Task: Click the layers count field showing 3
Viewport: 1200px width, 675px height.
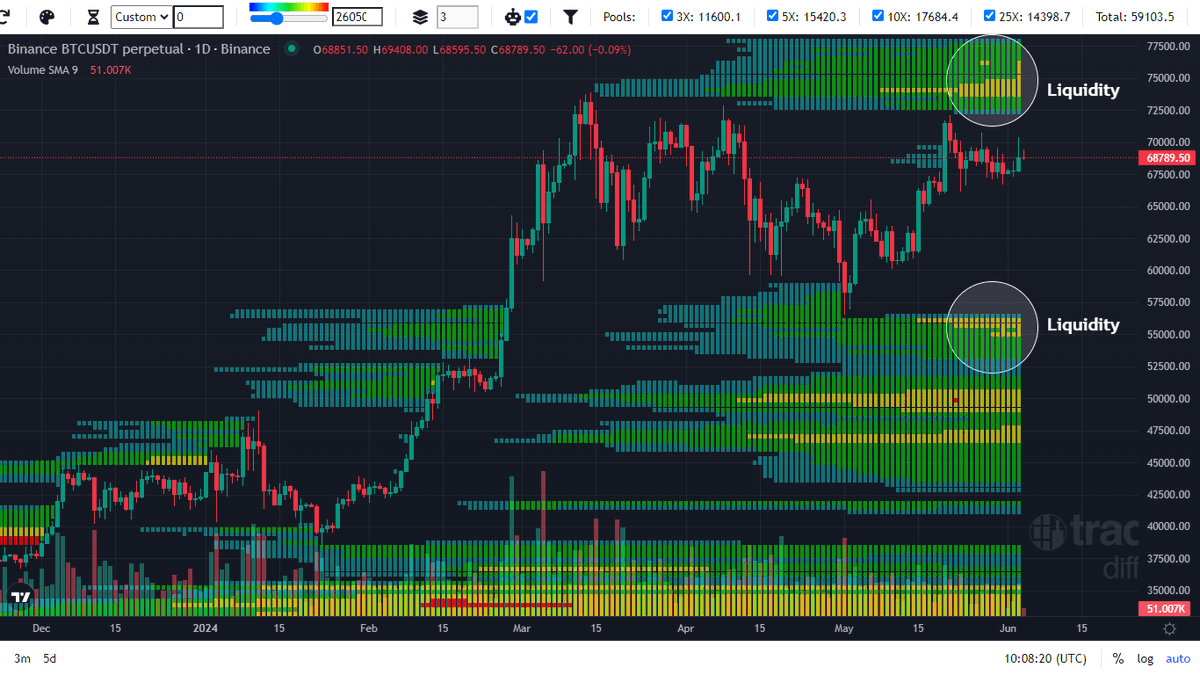Action: tap(457, 17)
